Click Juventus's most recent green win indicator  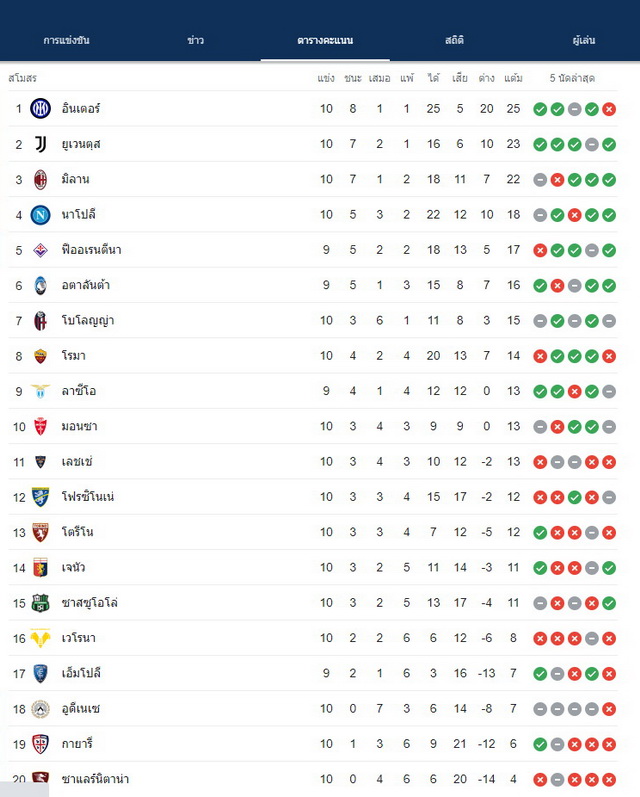(609, 144)
